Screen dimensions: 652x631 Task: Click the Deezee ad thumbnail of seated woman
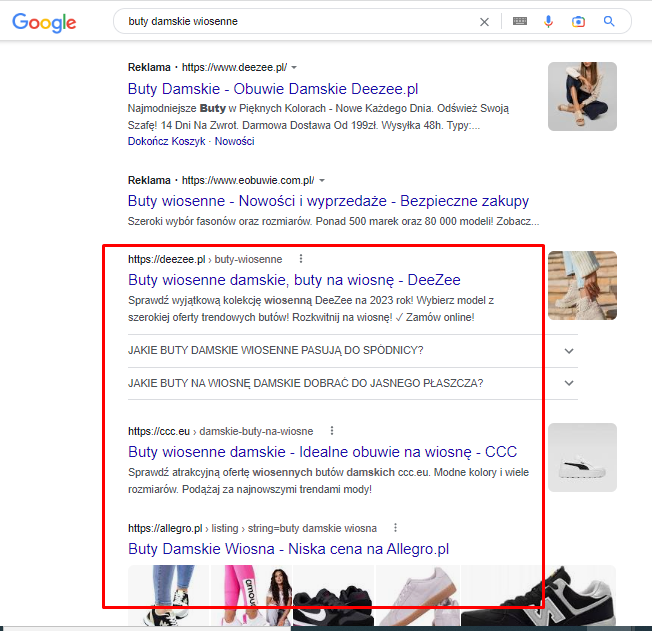[x=582, y=97]
